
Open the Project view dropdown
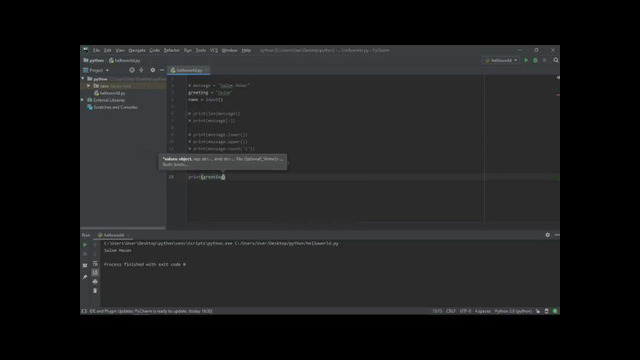tap(96, 70)
